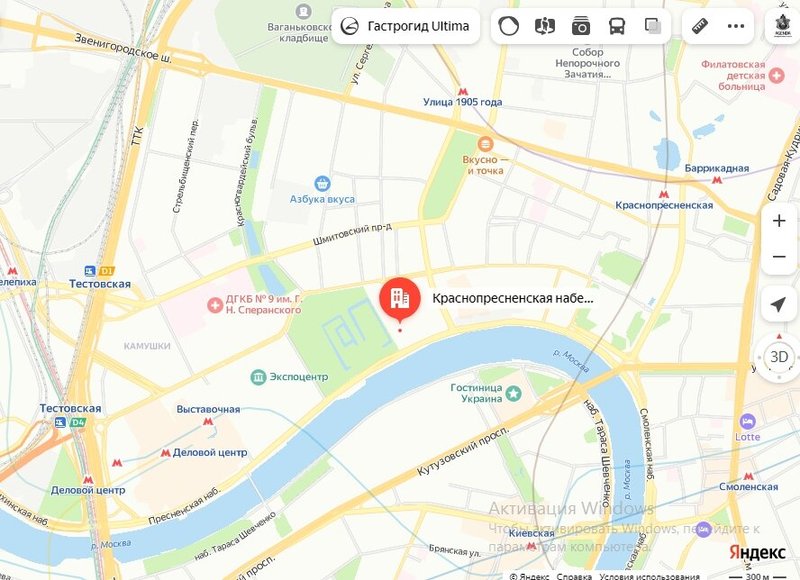The width and height of the screenshot is (800, 580).
Task: Zoom in with plus button
Action: coord(779,221)
